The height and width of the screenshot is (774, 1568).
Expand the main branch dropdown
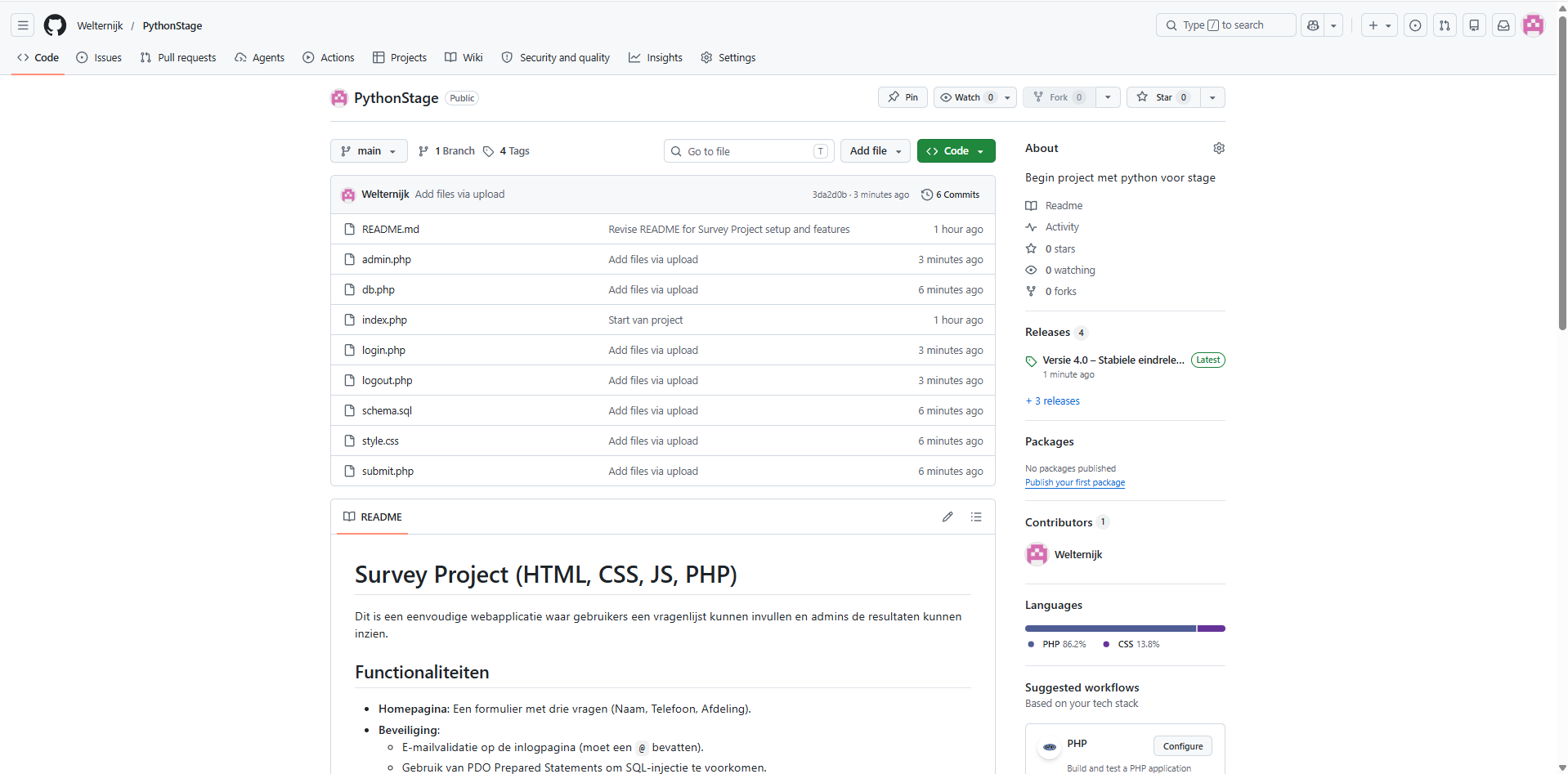pos(369,151)
